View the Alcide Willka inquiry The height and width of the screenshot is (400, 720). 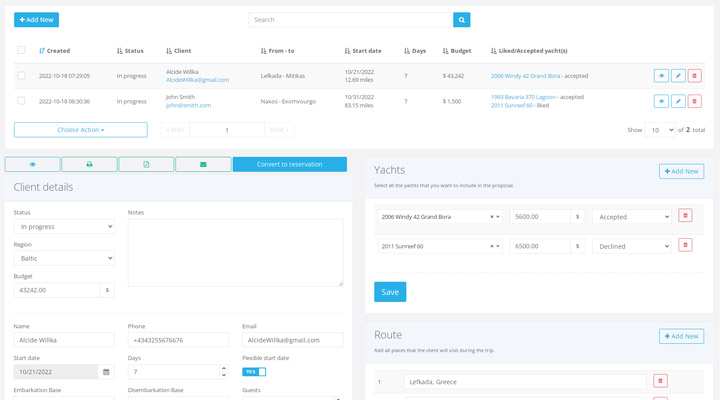[x=661, y=76]
